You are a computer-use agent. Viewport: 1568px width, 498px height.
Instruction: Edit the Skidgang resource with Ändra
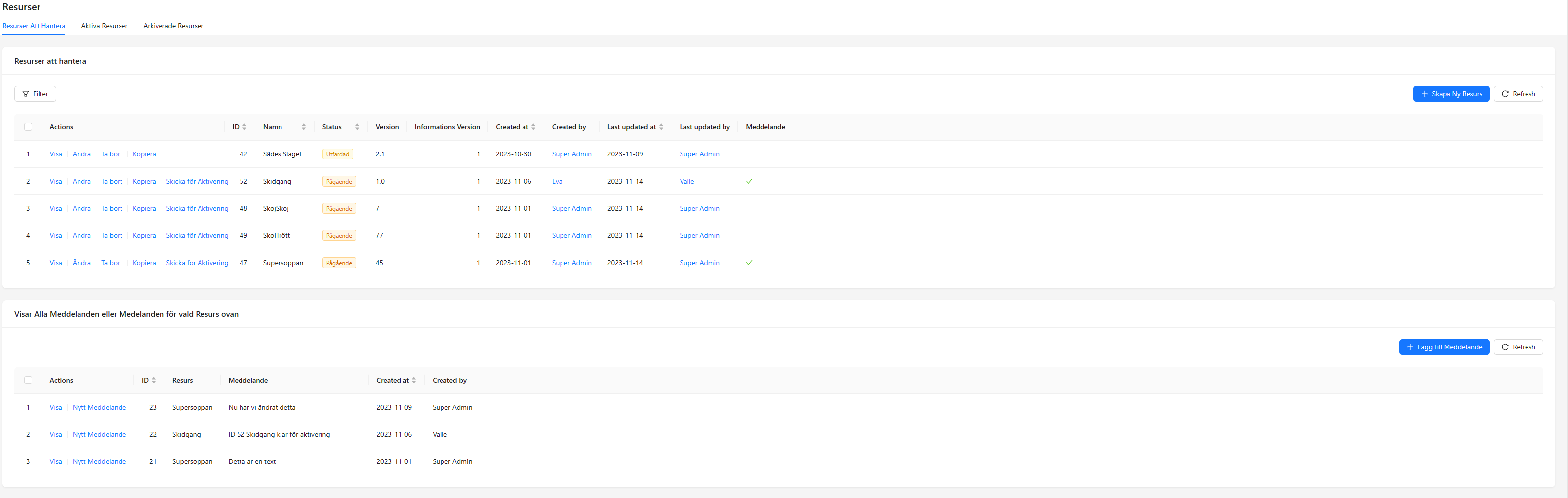(x=81, y=181)
